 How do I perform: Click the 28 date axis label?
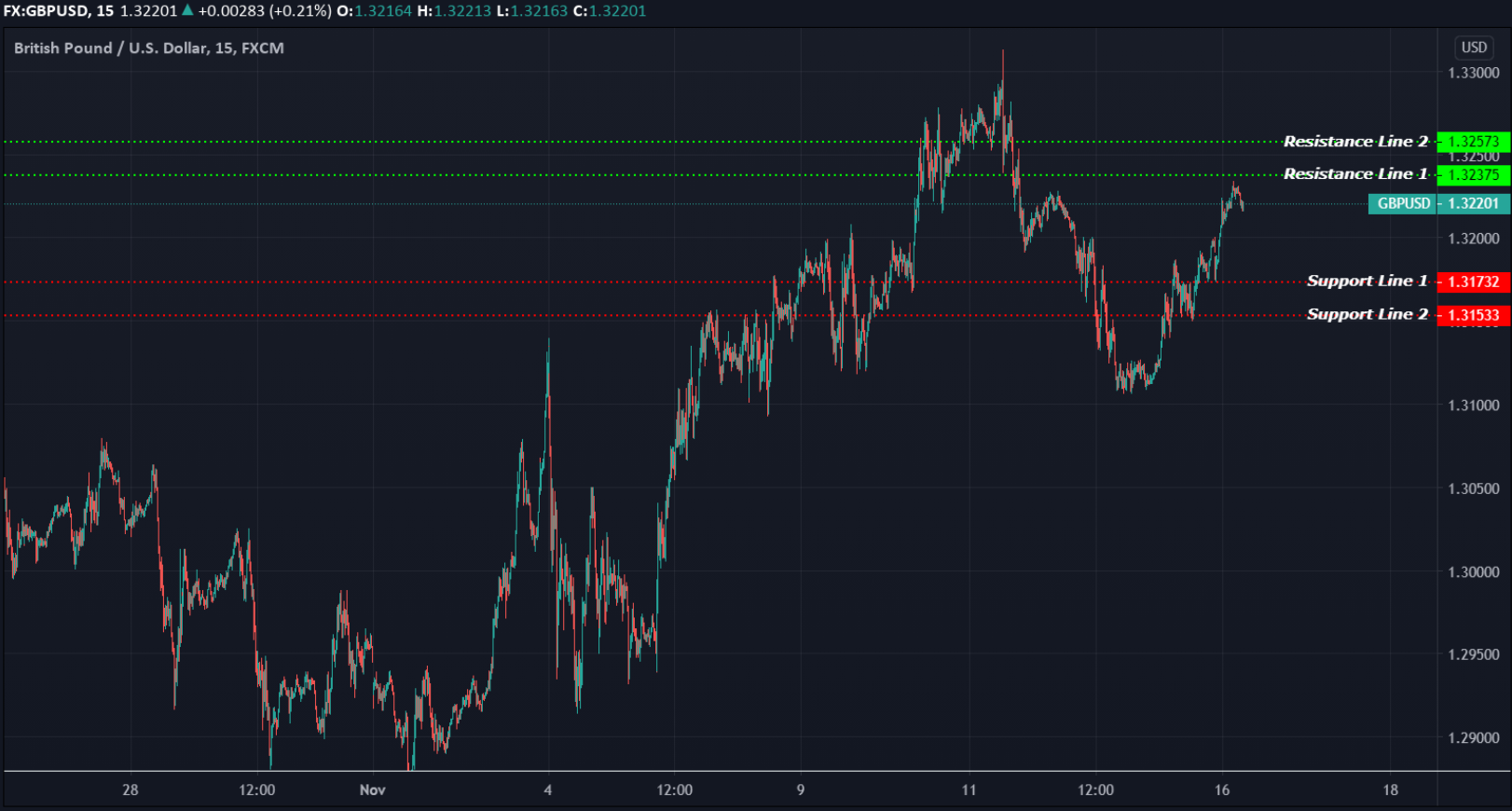coord(131,790)
